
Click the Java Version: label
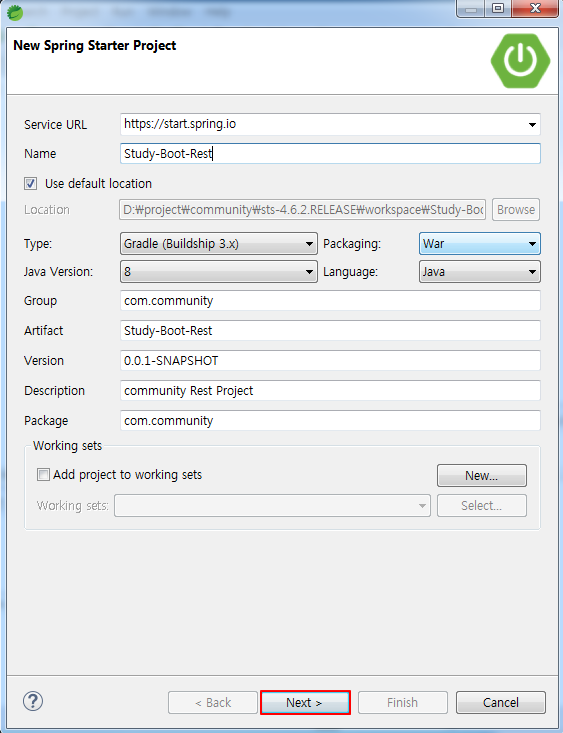58,272
